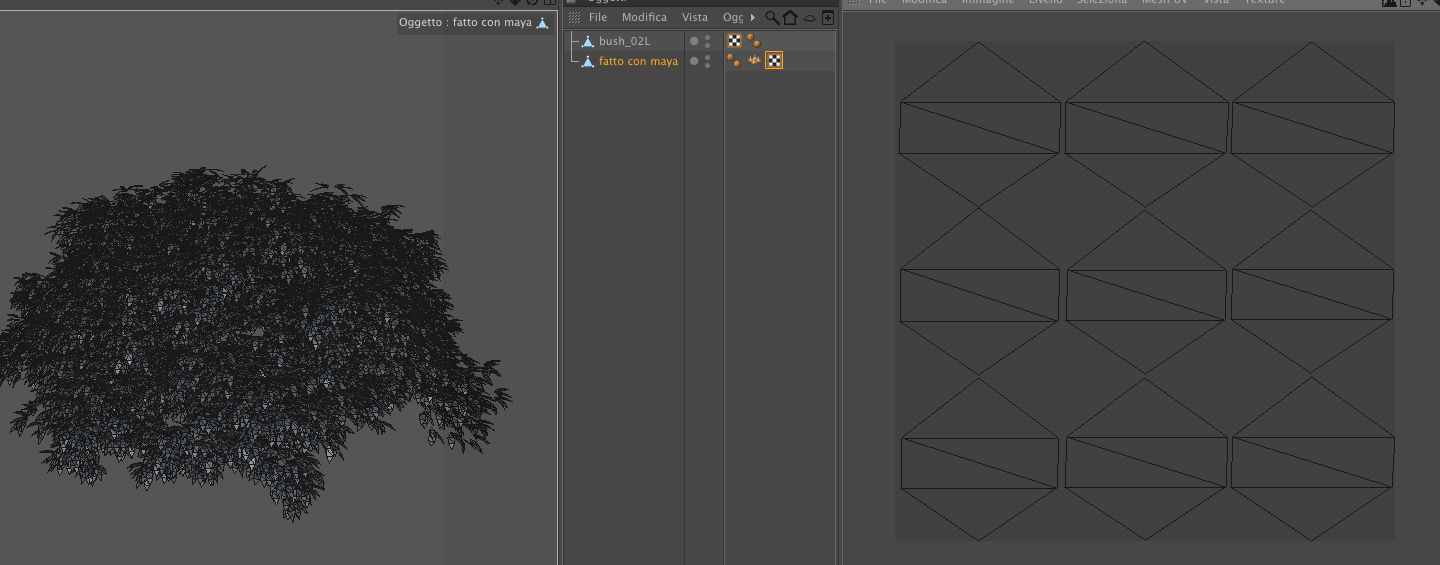This screenshot has width=1440, height=565.
Task: Select the orange spheres tag on bush_02L
Action: (753, 41)
